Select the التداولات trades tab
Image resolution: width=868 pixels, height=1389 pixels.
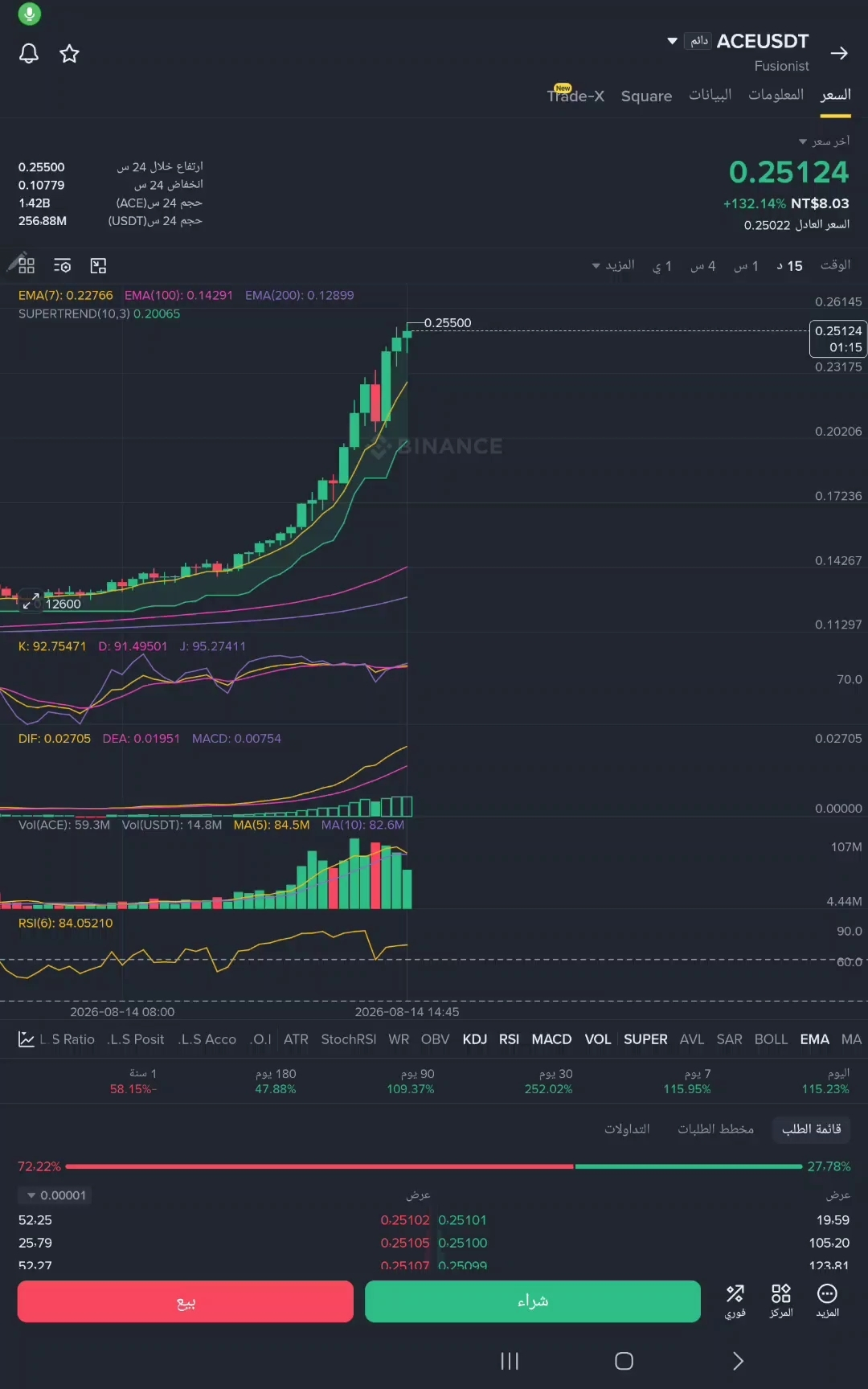click(x=627, y=1129)
